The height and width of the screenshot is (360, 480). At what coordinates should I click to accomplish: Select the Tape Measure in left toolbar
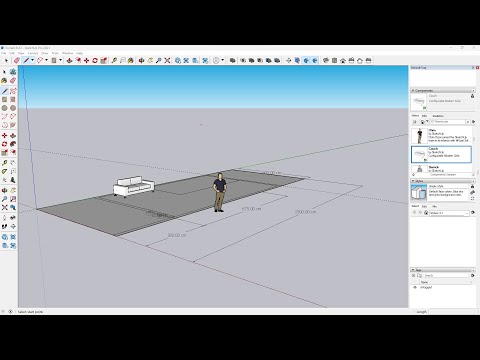tap(4, 163)
